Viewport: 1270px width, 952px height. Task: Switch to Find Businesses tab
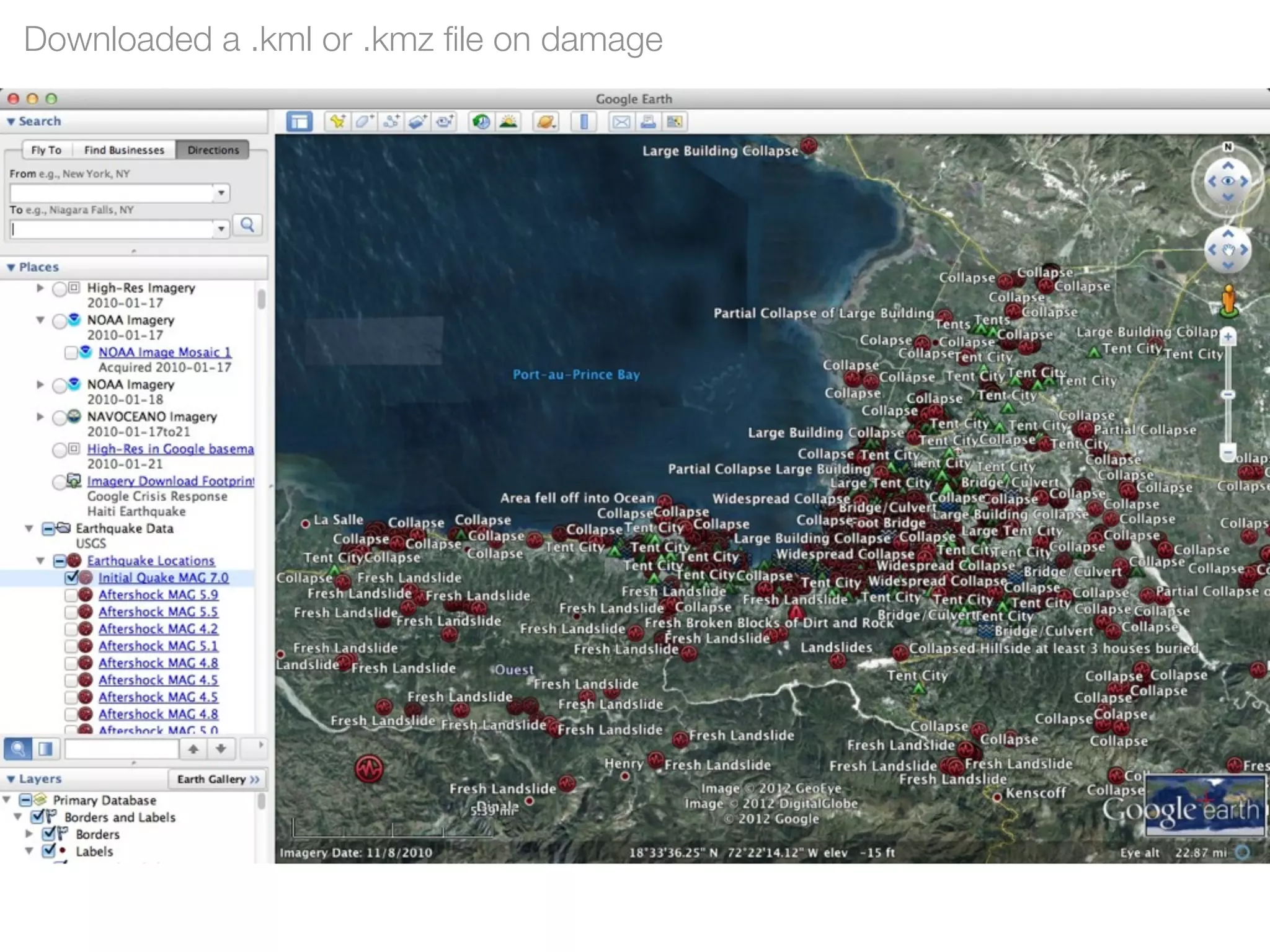(124, 150)
